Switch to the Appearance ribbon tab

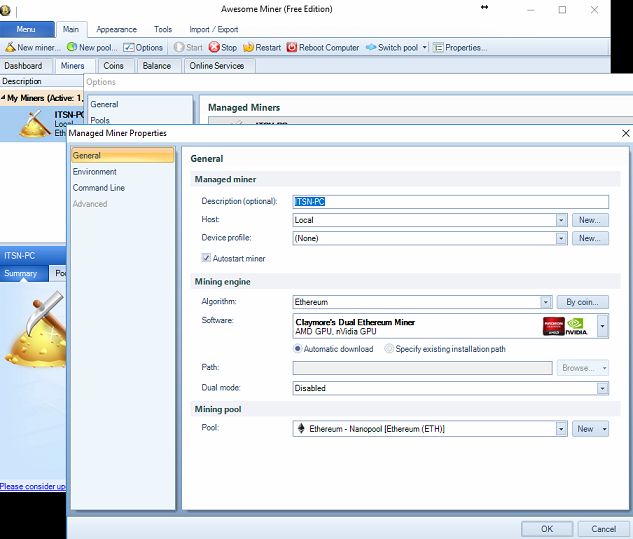click(117, 29)
